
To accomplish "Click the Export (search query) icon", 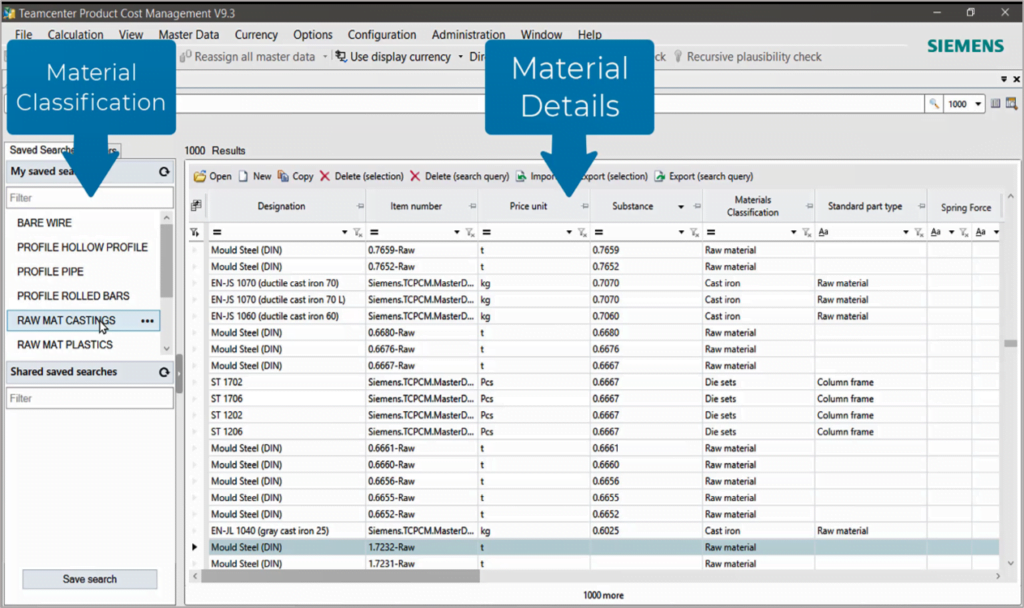I will click(x=660, y=176).
